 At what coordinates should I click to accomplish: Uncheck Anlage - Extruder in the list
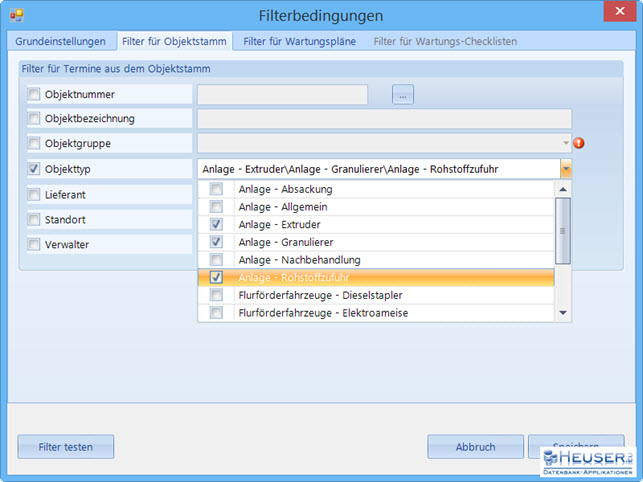coord(216,224)
